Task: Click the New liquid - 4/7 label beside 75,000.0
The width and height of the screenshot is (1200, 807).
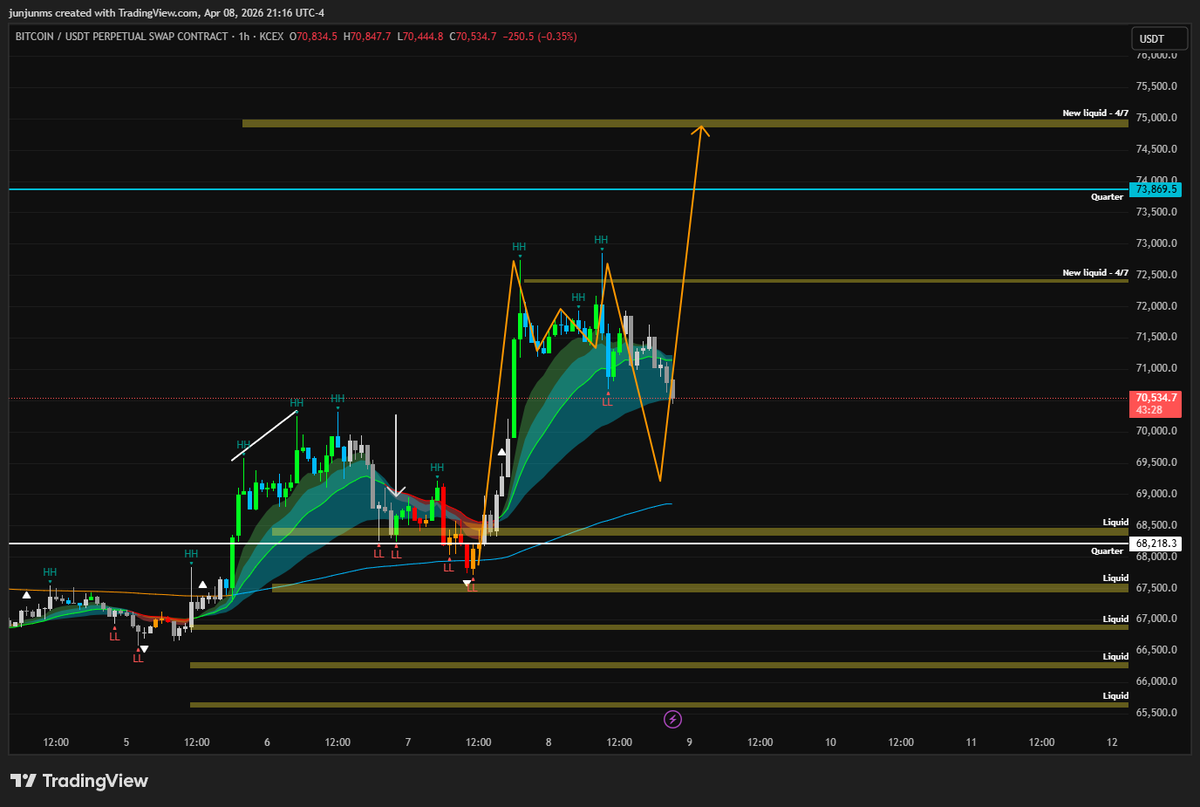Action: coord(1095,113)
